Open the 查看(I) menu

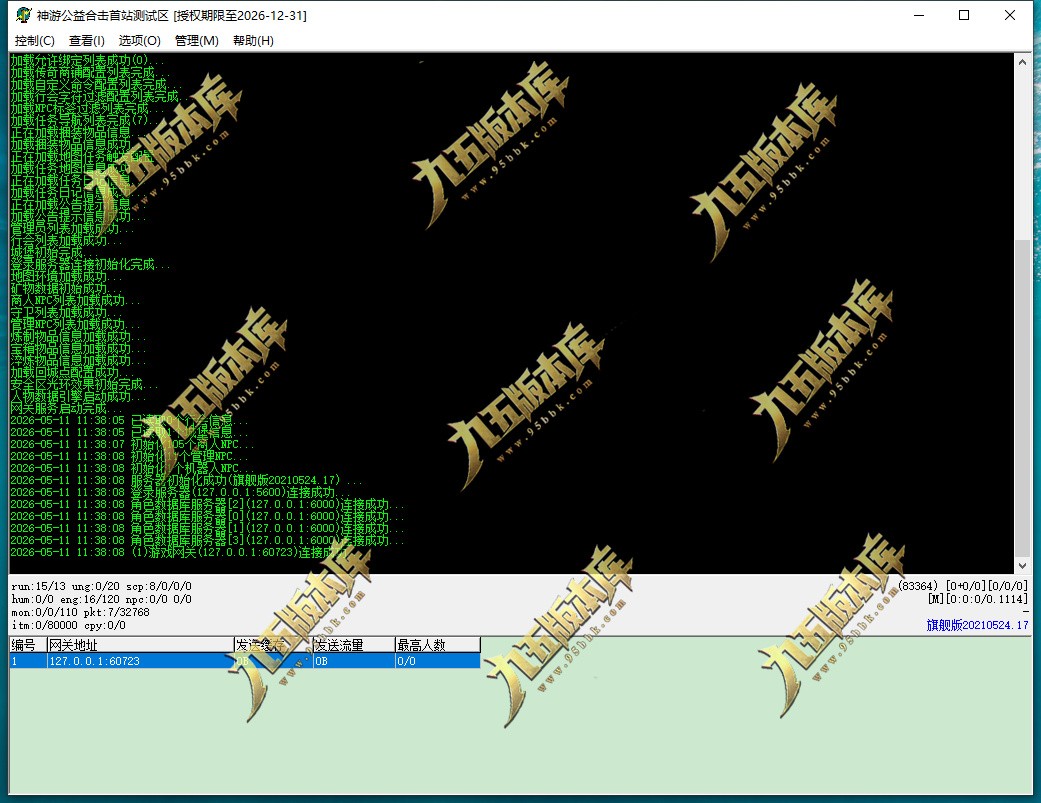[x=86, y=40]
